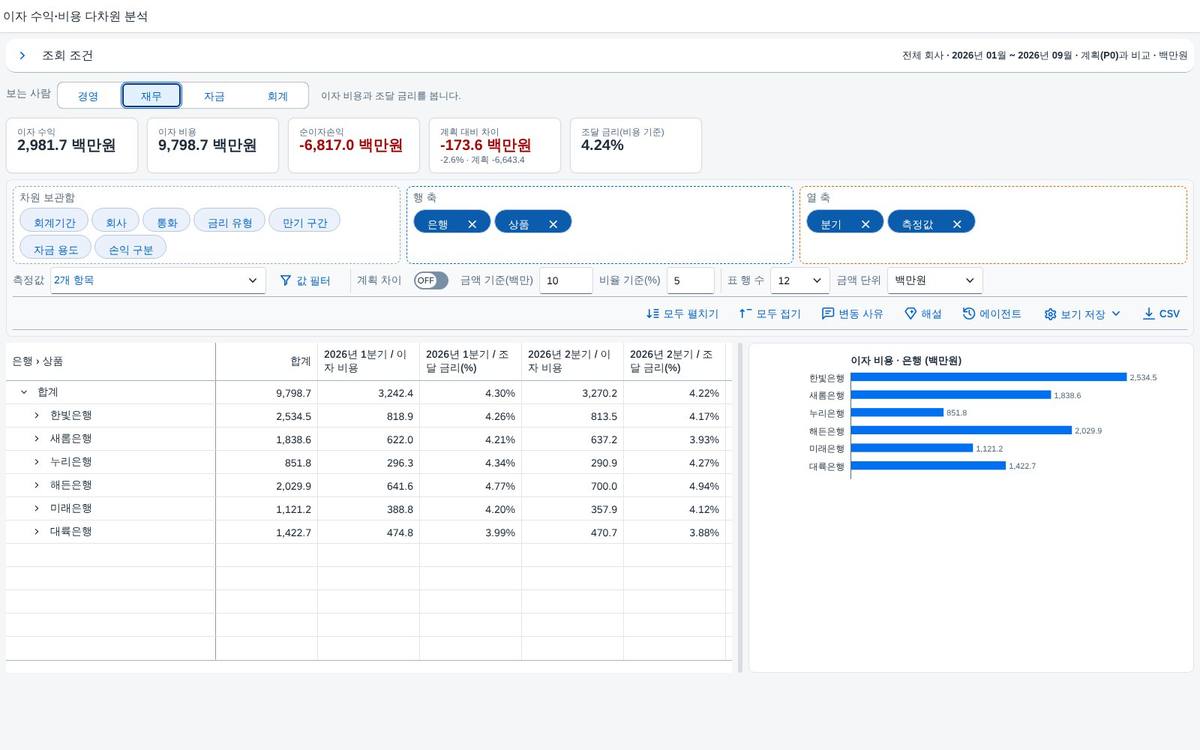1200x750 pixels.
Task: Click the 누리은행 bar in chart
Action: pyautogui.click(x=897, y=412)
